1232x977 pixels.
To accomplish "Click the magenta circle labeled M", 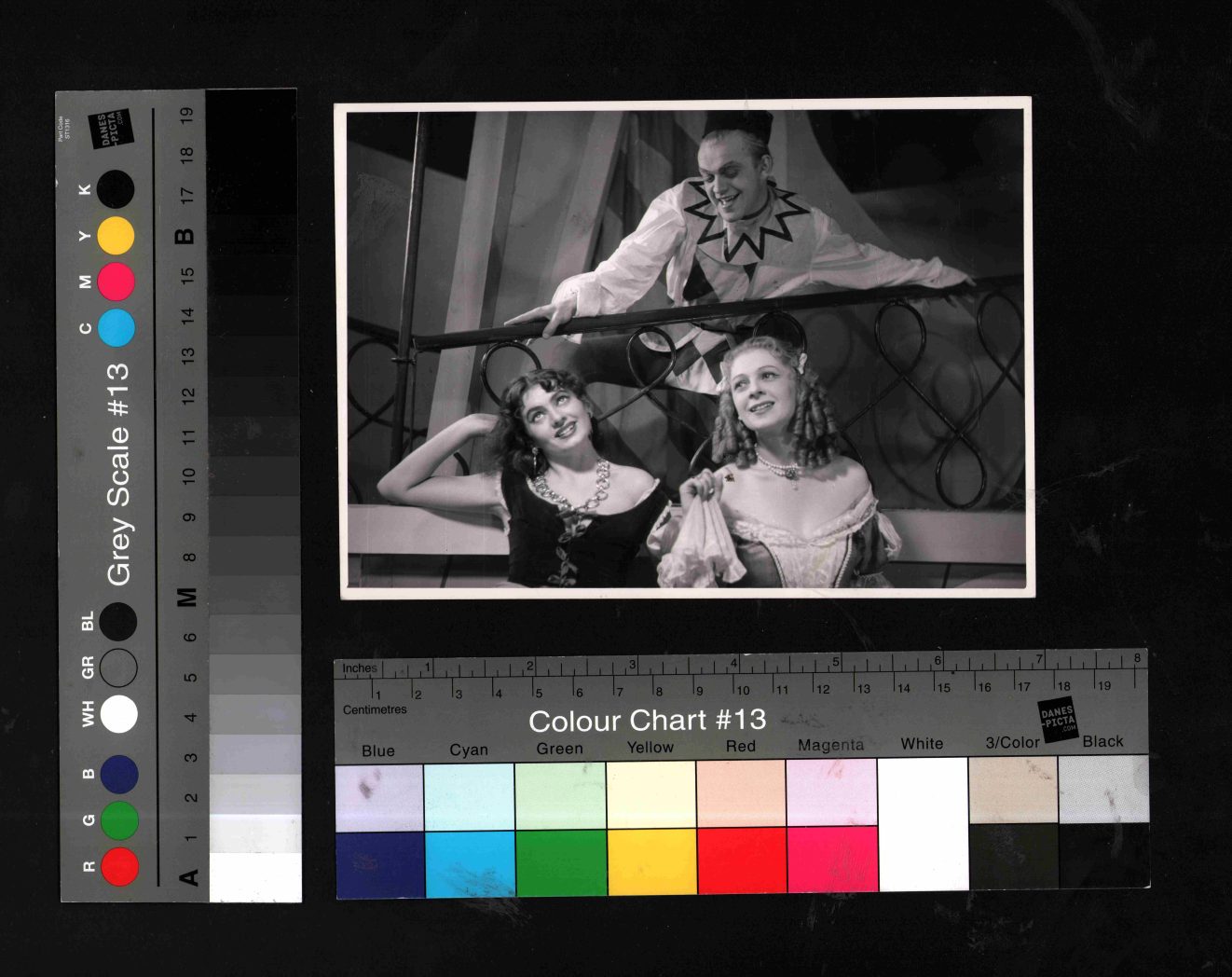I will [116, 282].
